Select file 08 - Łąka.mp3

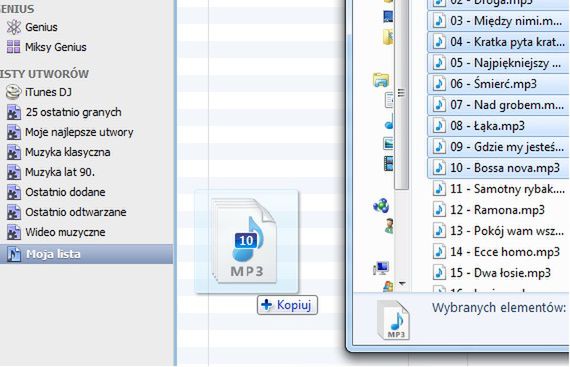pos(498,126)
